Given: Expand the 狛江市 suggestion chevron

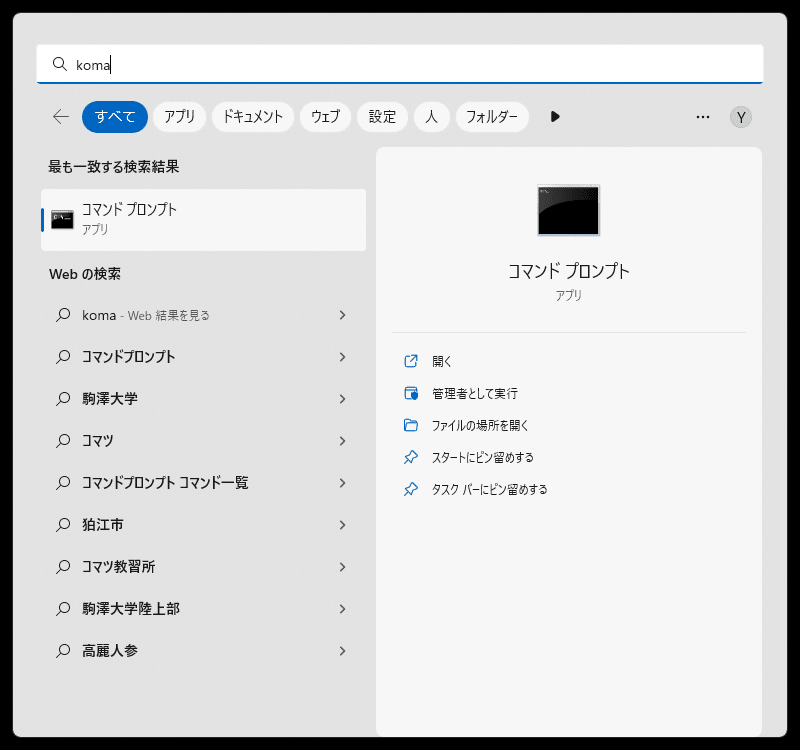Looking at the screenshot, I should (x=342, y=525).
